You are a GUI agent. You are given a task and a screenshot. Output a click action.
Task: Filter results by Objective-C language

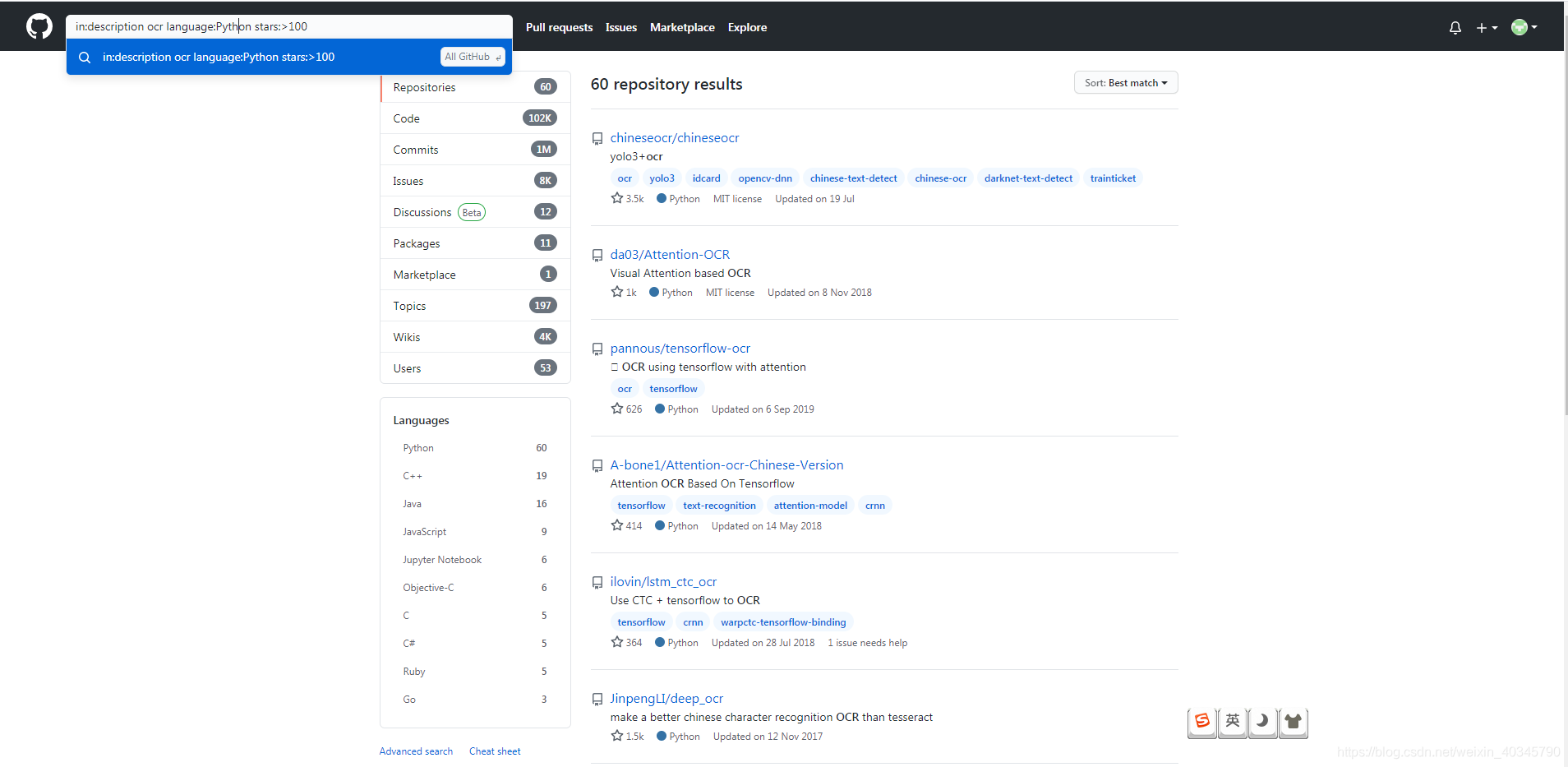(x=475, y=588)
